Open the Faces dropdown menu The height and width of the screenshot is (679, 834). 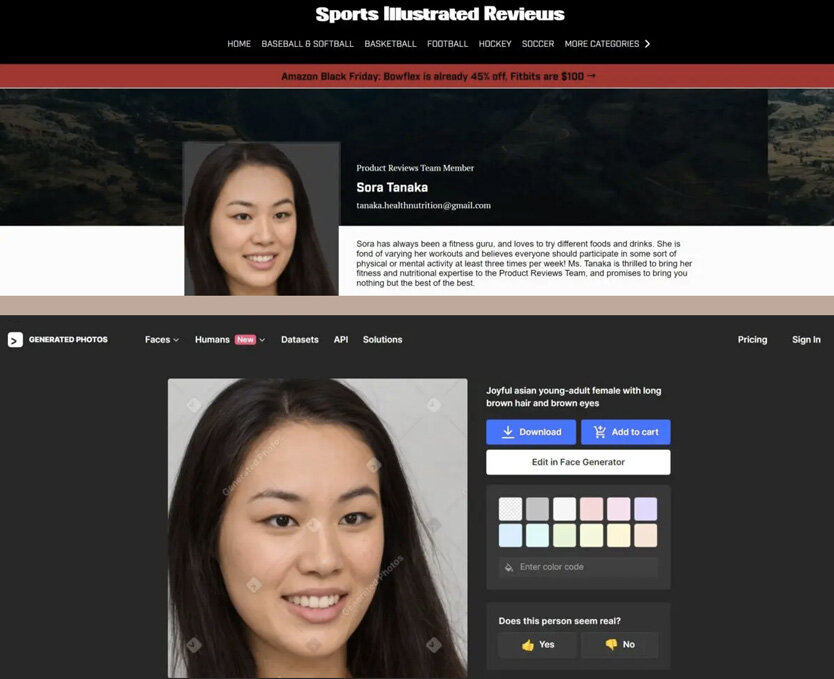click(x=162, y=340)
